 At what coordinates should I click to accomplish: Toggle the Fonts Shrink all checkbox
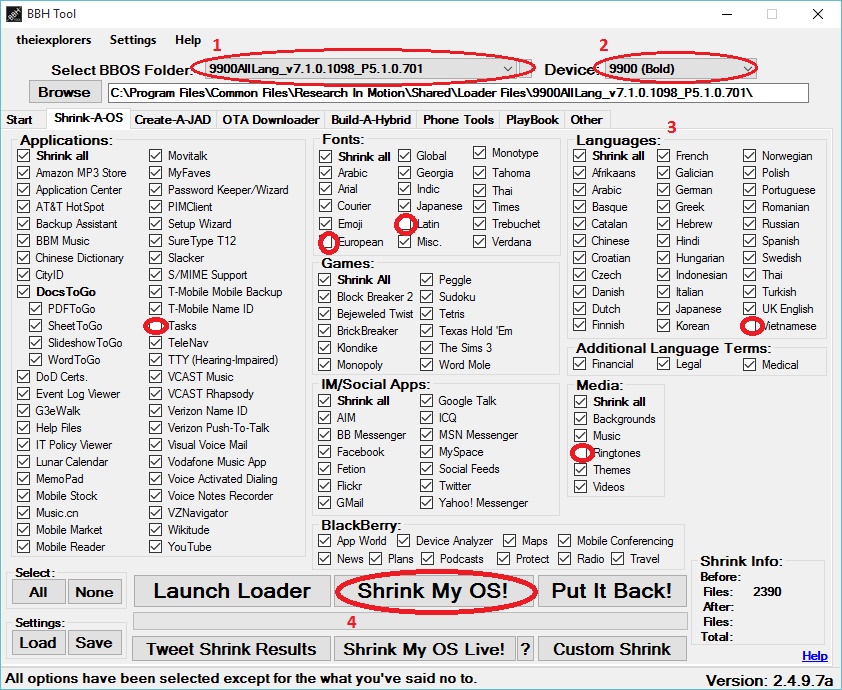326,156
